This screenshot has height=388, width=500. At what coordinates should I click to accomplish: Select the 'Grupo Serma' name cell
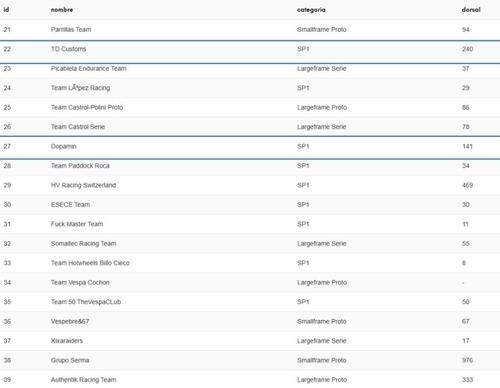click(70, 360)
